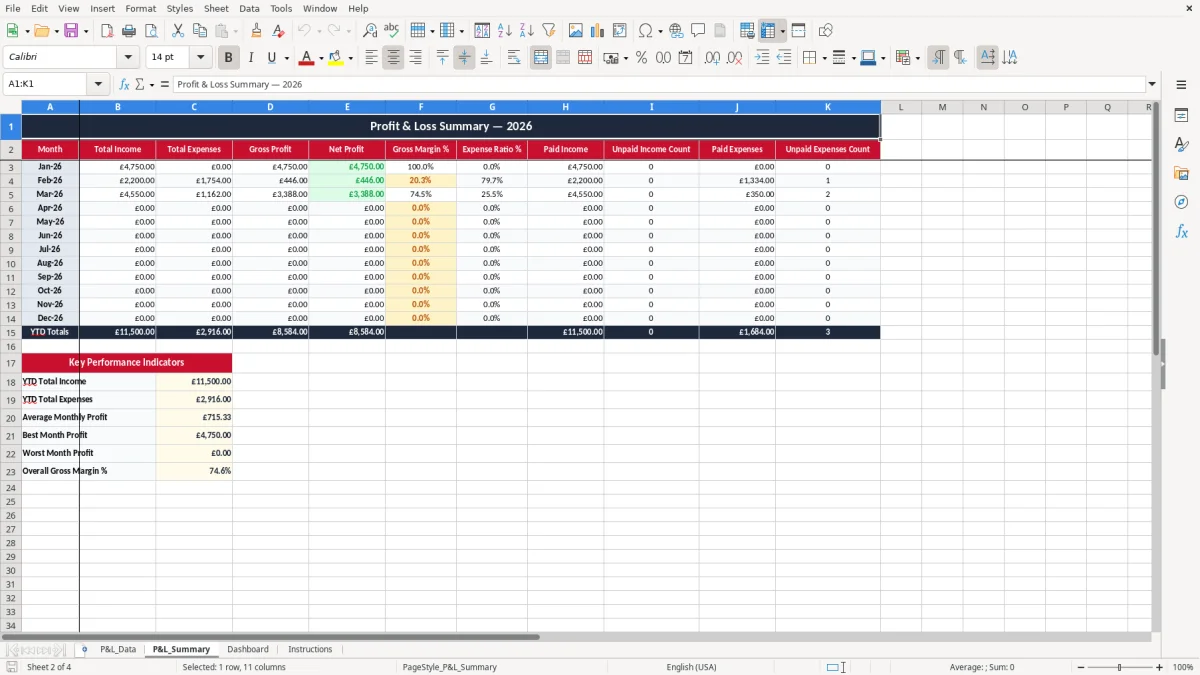Screen dimensions: 1200x675
Task: Click Sort Descending icon
Action: [526, 31]
